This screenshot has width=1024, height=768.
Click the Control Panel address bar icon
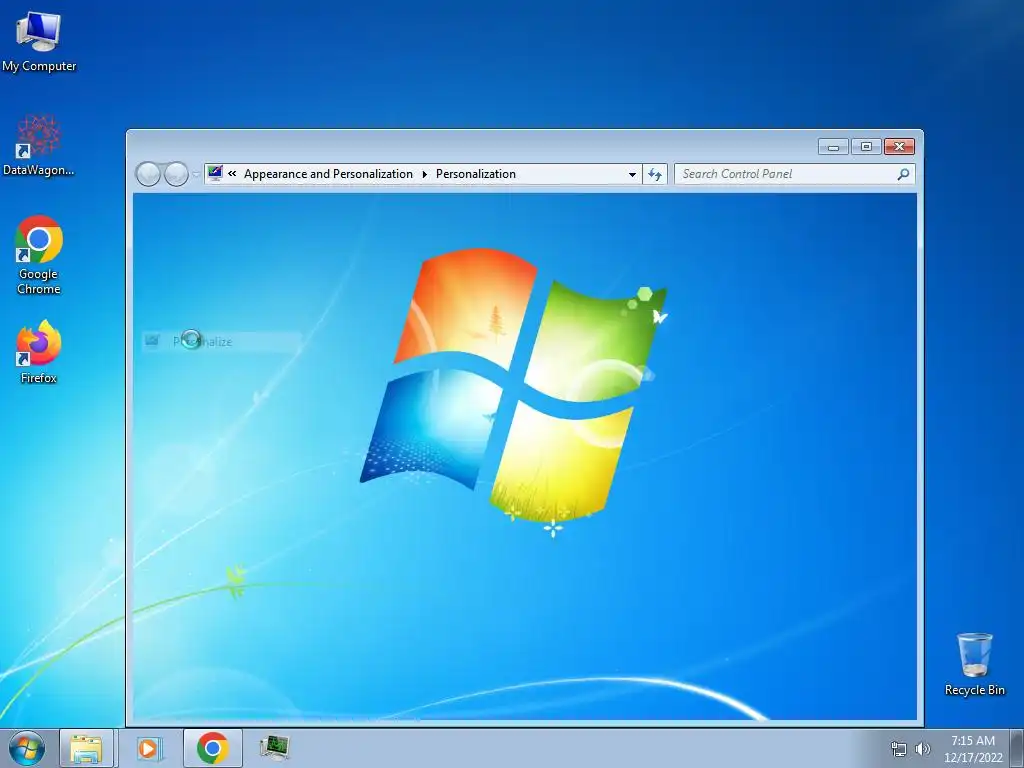215,173
